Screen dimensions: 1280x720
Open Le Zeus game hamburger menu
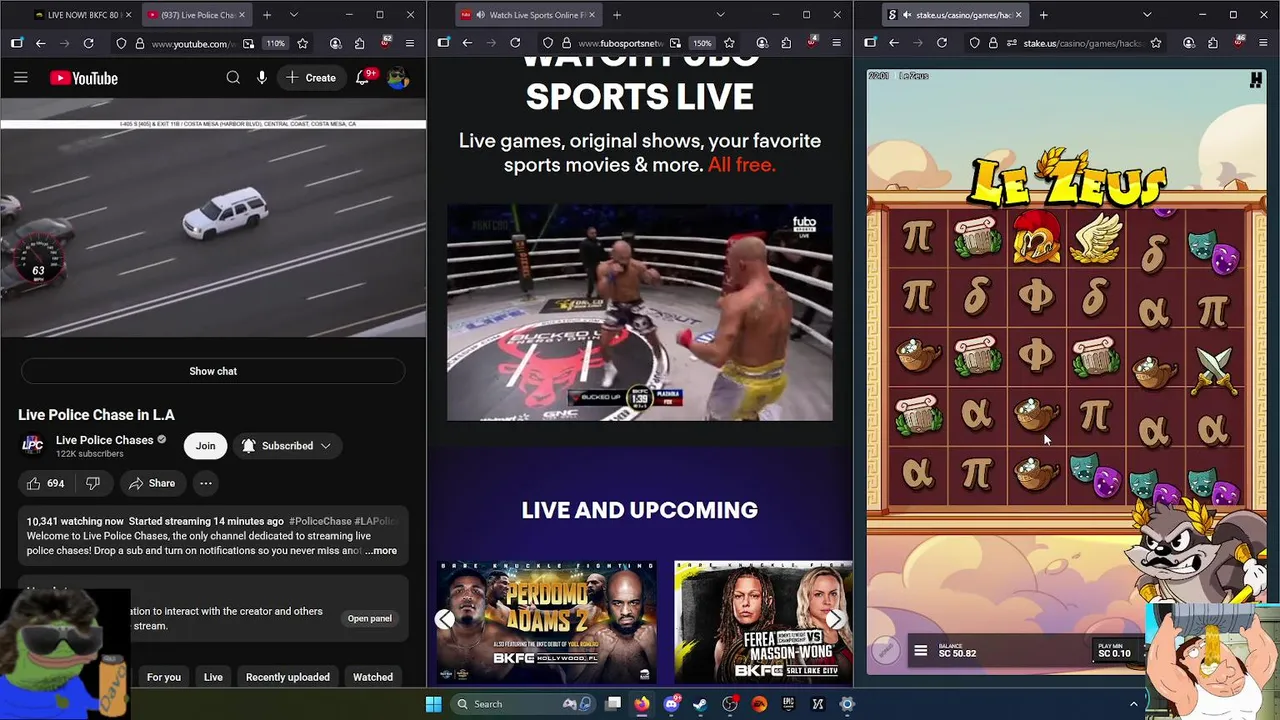click(920, 651)
